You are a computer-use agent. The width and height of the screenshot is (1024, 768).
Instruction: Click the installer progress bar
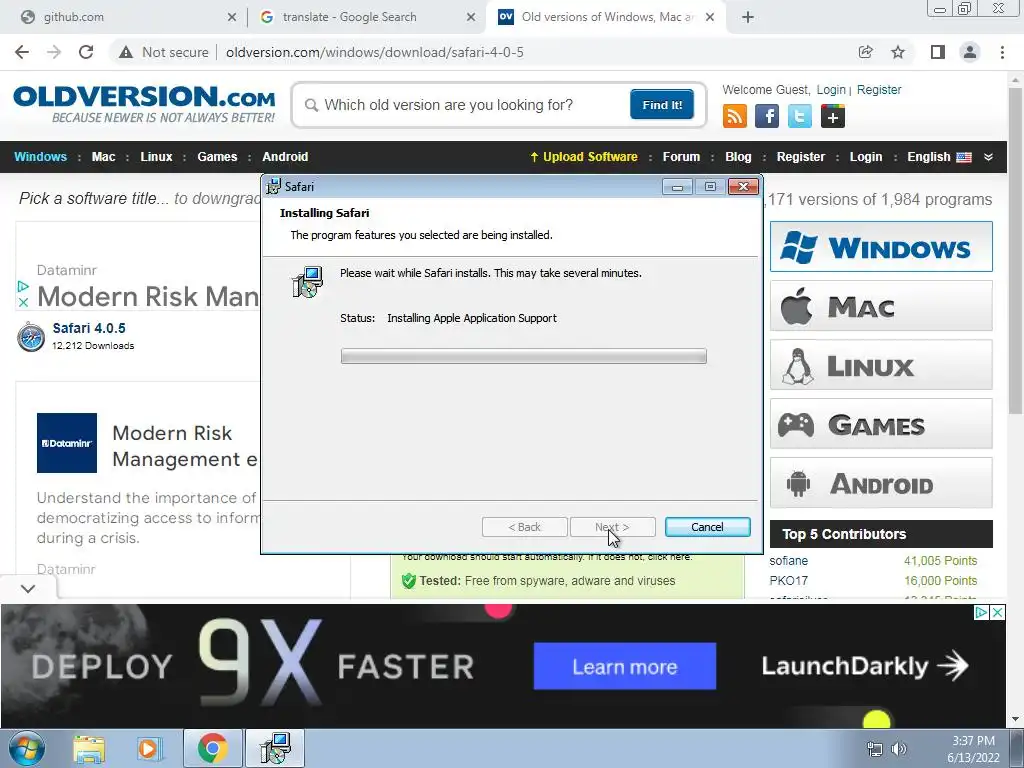[x=524, y=356]
